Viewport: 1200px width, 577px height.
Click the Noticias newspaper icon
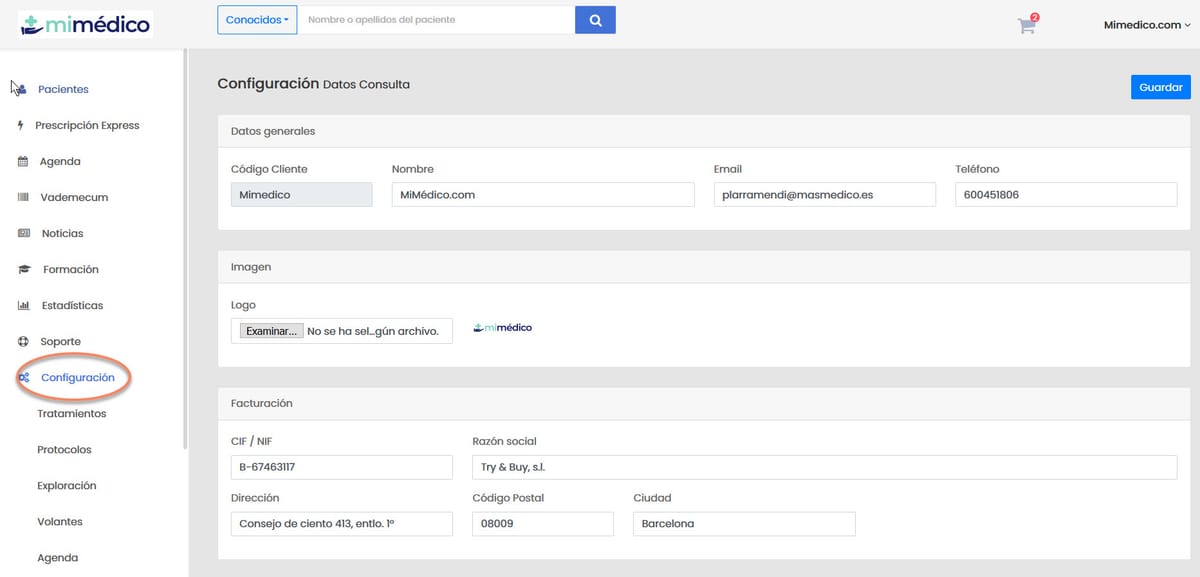(x=24, y=233)
